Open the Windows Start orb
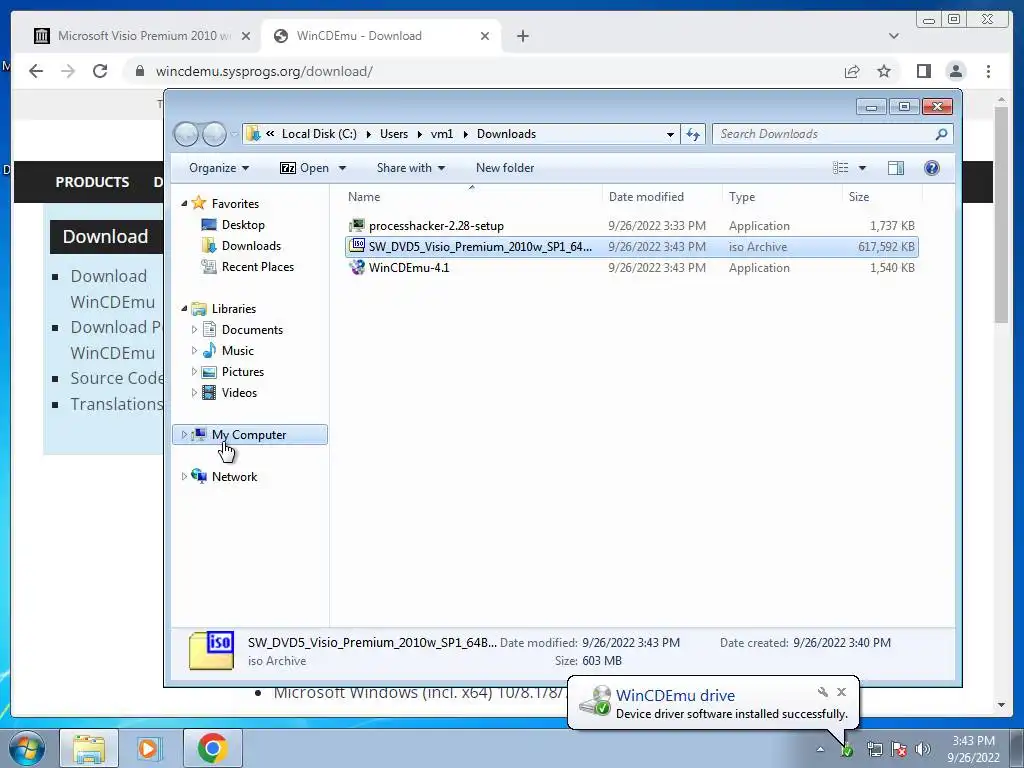The image size is (1024, 768). point(26,748)
